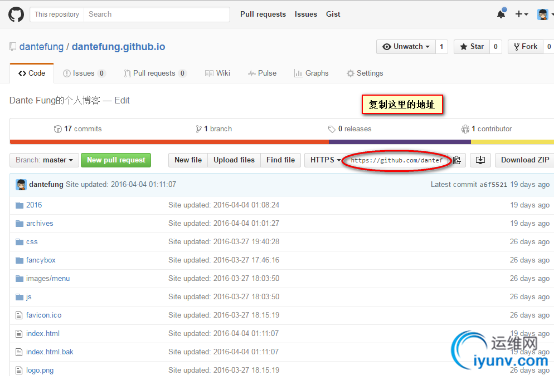
Task: Expand the HTTPS protocol dropdown
Action: 325,160
